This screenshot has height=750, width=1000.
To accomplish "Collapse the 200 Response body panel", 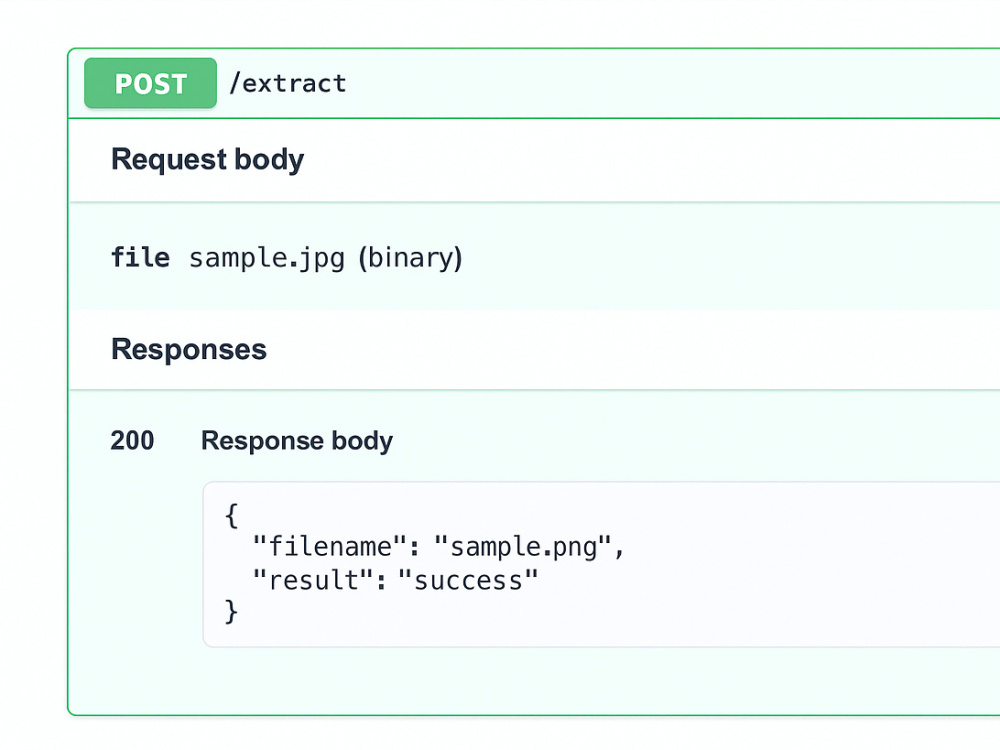I will [296, 440].
